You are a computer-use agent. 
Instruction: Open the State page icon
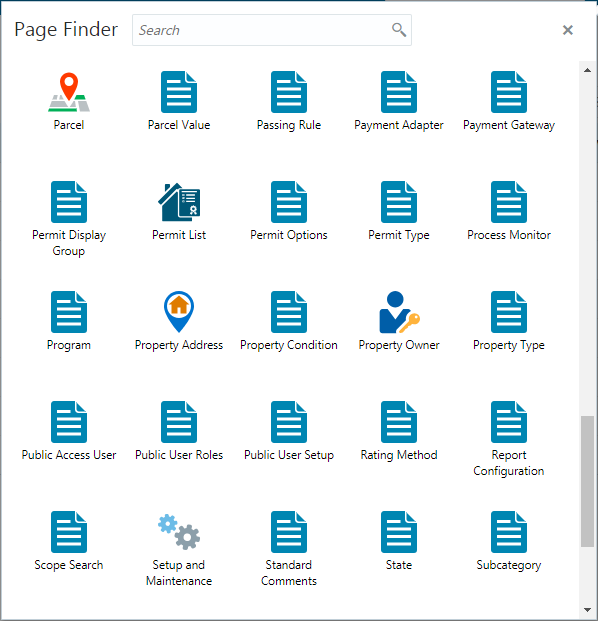pyautogui.click(x=399, y=532)
